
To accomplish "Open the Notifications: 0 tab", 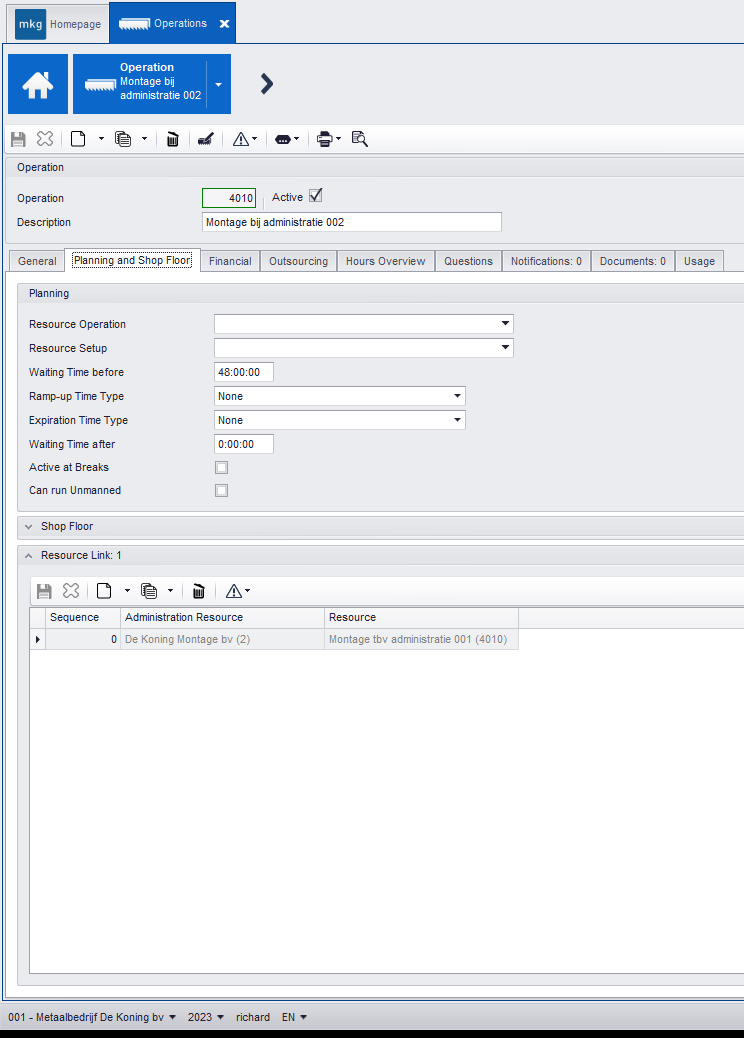I will coord(546,261).
